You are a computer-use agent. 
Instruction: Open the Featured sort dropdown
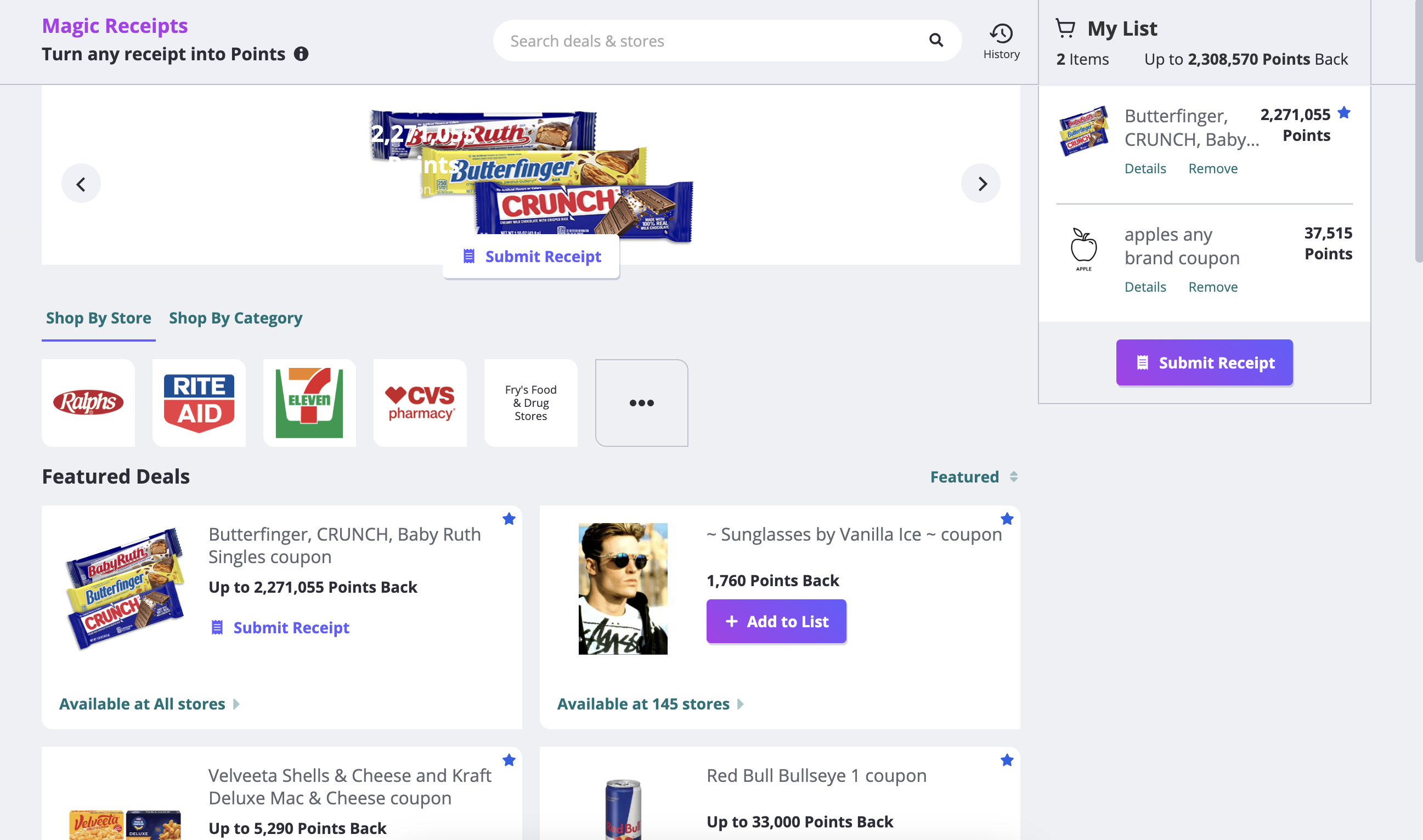973,476
